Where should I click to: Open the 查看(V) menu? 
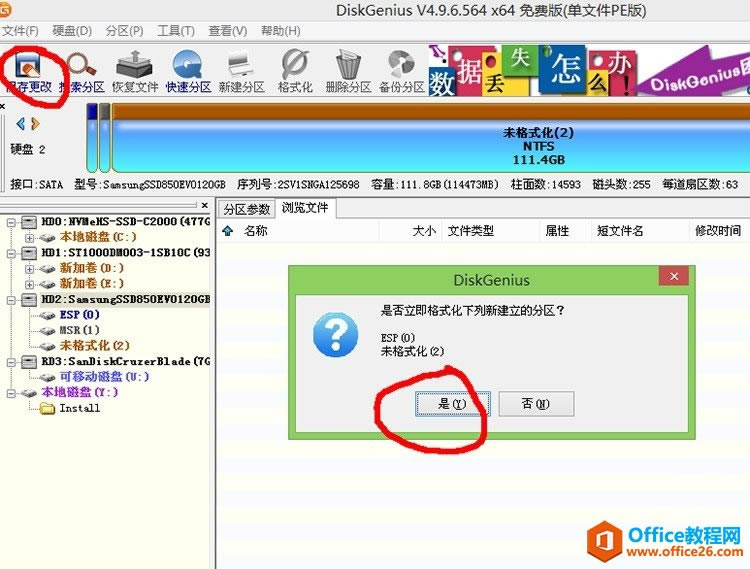click(228, 31)
